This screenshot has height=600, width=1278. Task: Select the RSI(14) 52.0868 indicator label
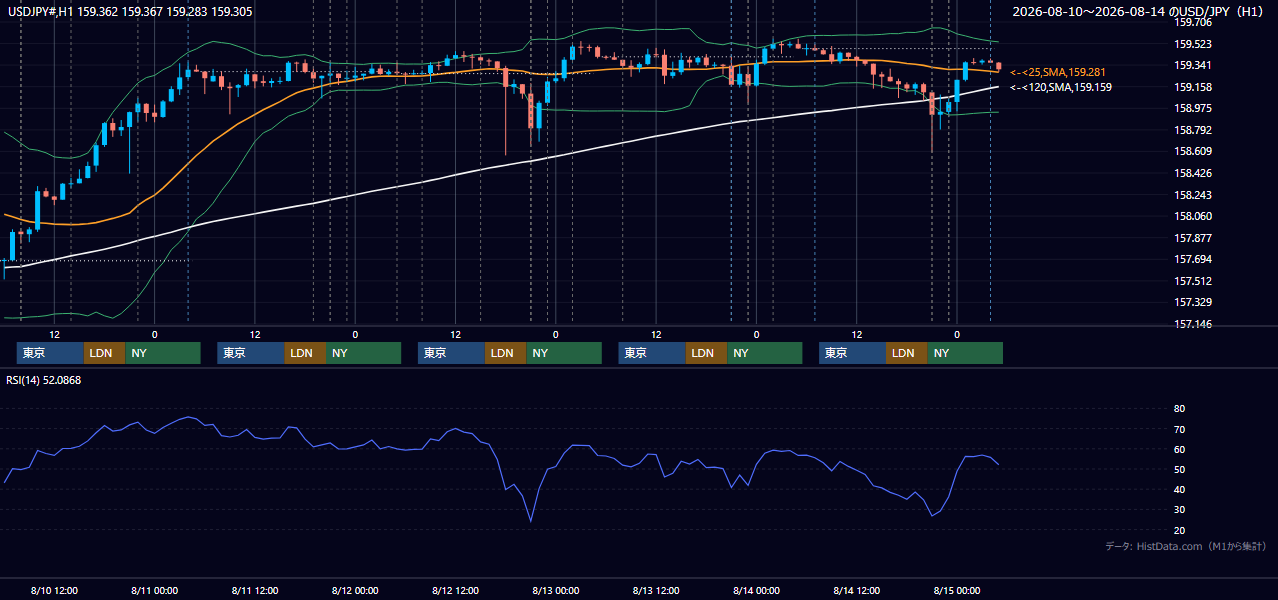click(x=43, y=380)
